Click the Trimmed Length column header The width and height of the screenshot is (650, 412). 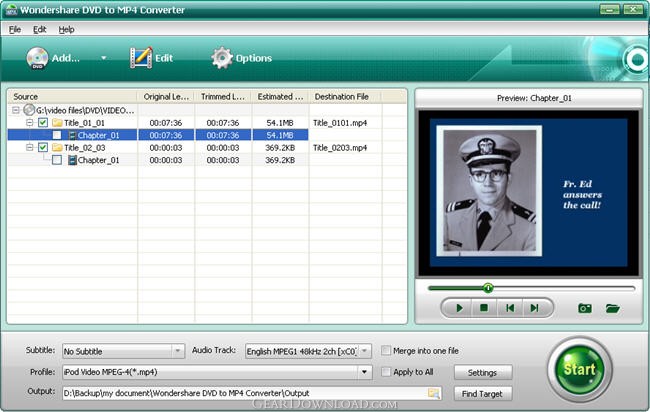pos(223,97)
